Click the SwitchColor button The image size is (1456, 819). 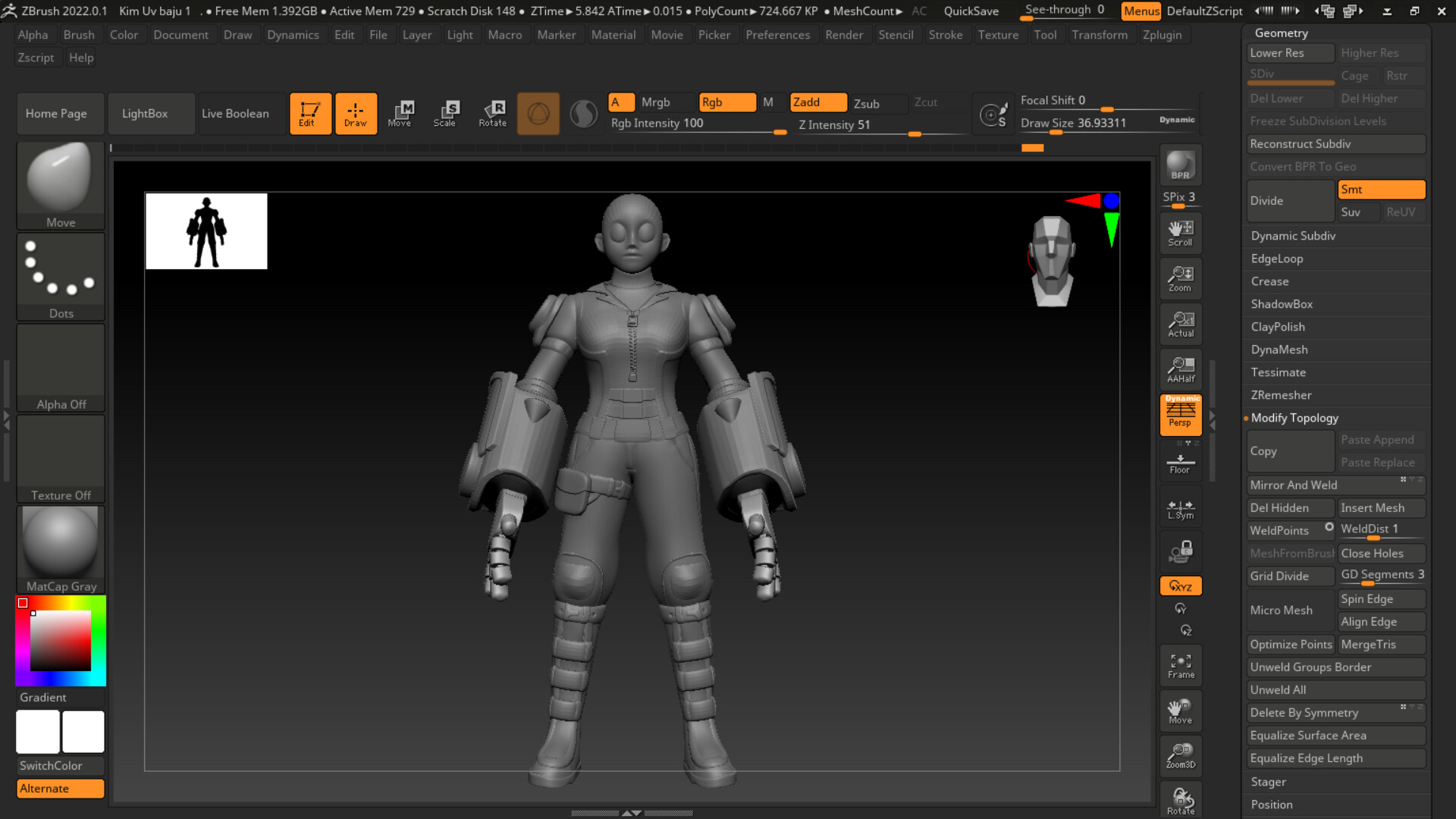(x=61, y=766)
